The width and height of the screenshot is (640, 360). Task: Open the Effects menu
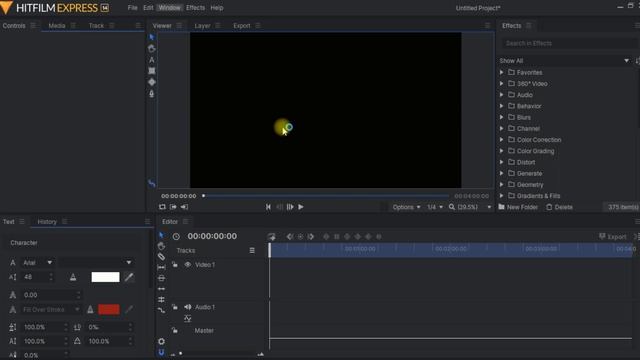click(x=195, y=8)
